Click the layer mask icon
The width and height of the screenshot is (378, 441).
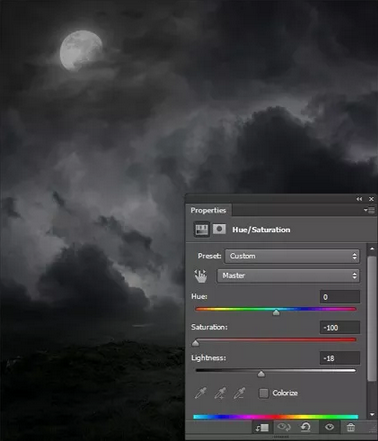click(219, 229)
